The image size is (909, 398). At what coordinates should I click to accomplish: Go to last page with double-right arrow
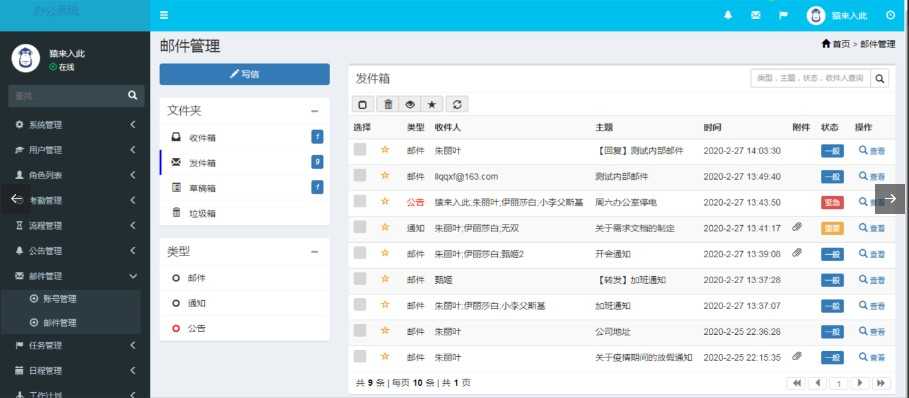881,383
